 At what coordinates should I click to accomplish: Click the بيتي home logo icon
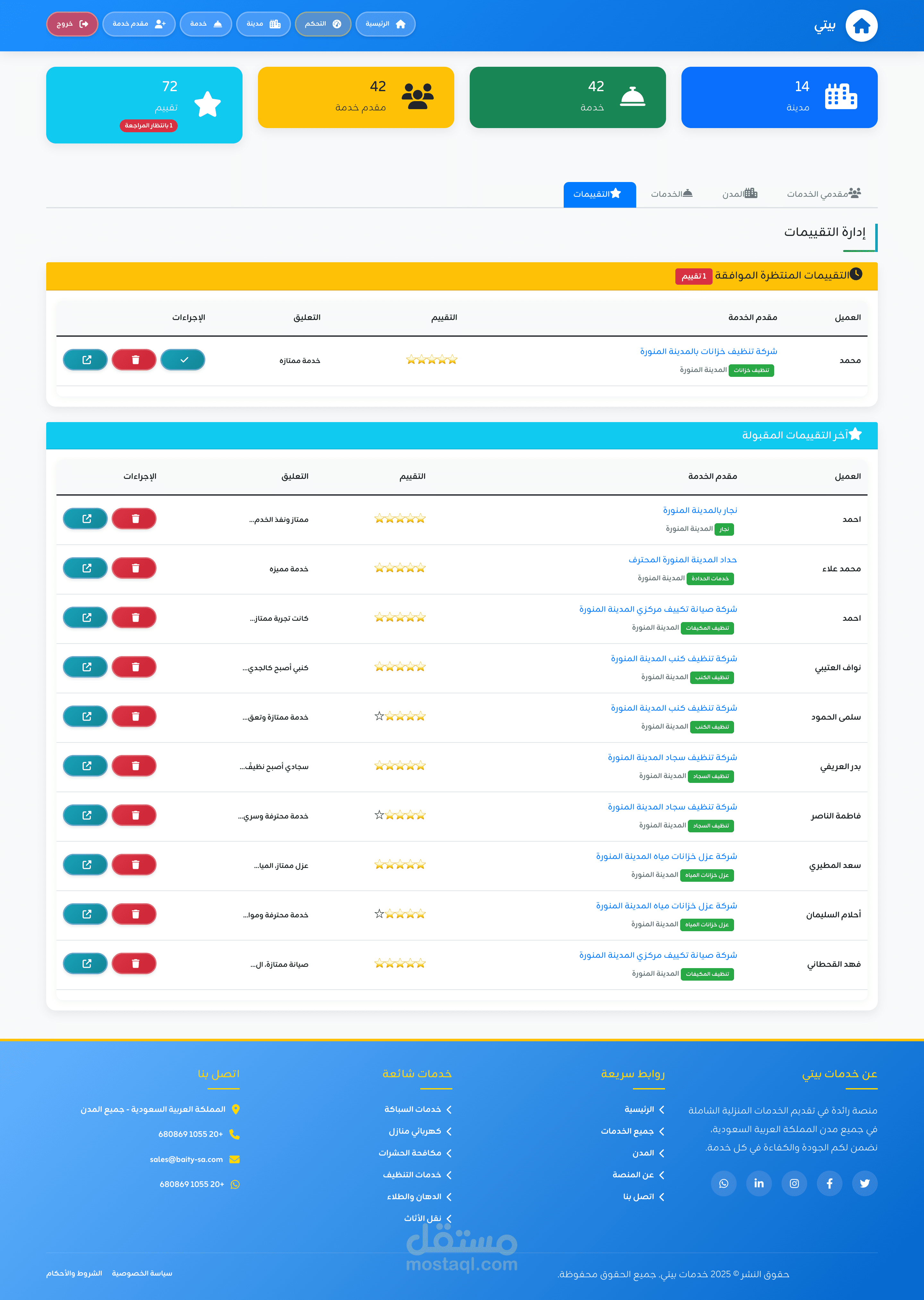click(x=861, y=26)
